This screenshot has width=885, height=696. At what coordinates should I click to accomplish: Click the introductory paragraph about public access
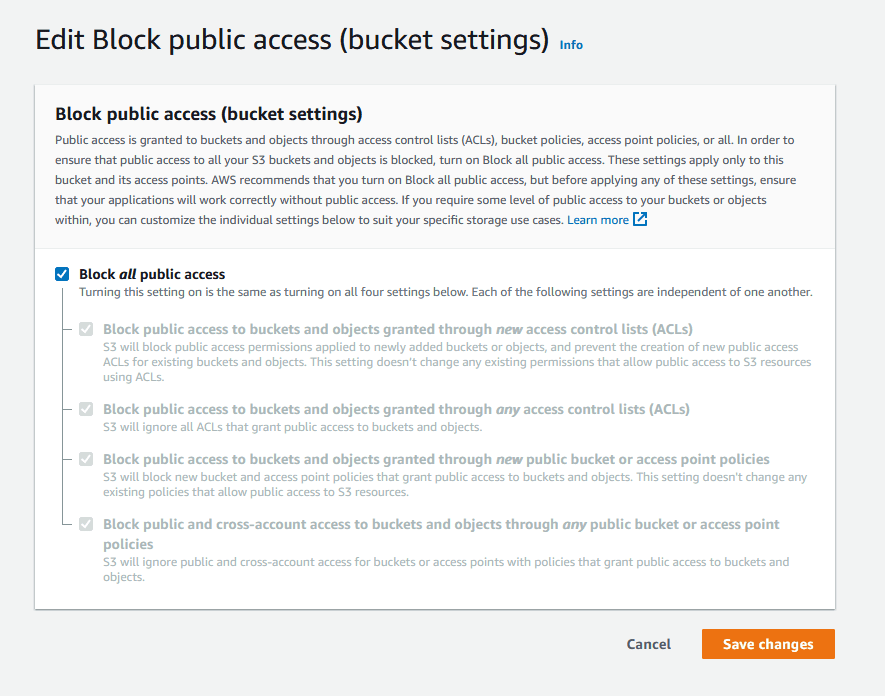[x=426, y=180]
